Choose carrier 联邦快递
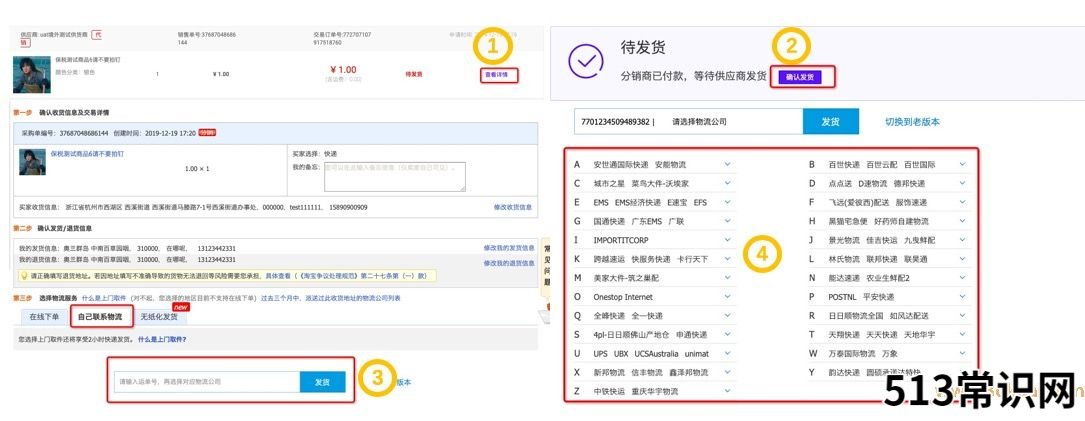 [x=882, y=259]
